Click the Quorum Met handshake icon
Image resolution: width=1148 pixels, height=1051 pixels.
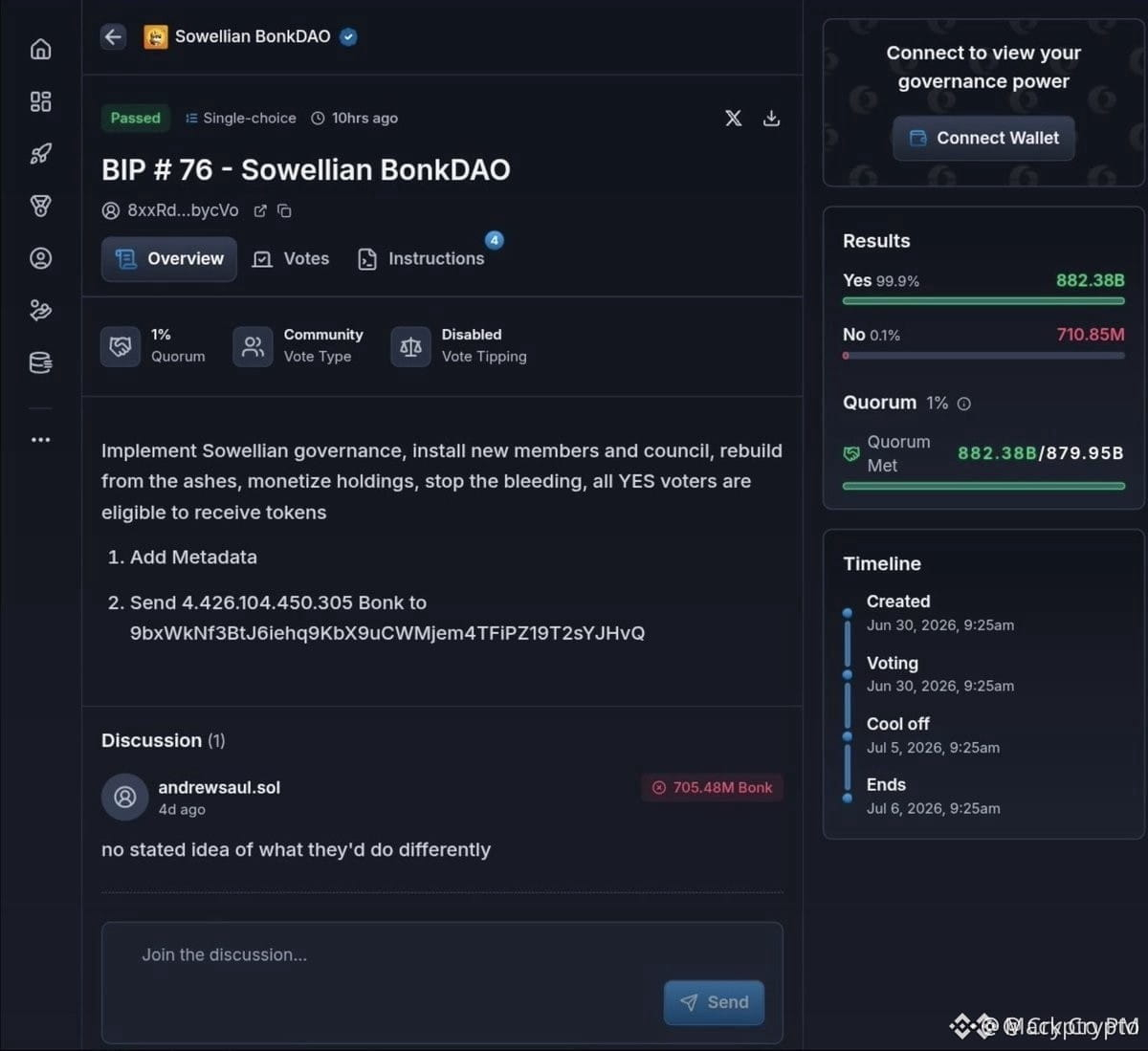click(x=851, y=453)
